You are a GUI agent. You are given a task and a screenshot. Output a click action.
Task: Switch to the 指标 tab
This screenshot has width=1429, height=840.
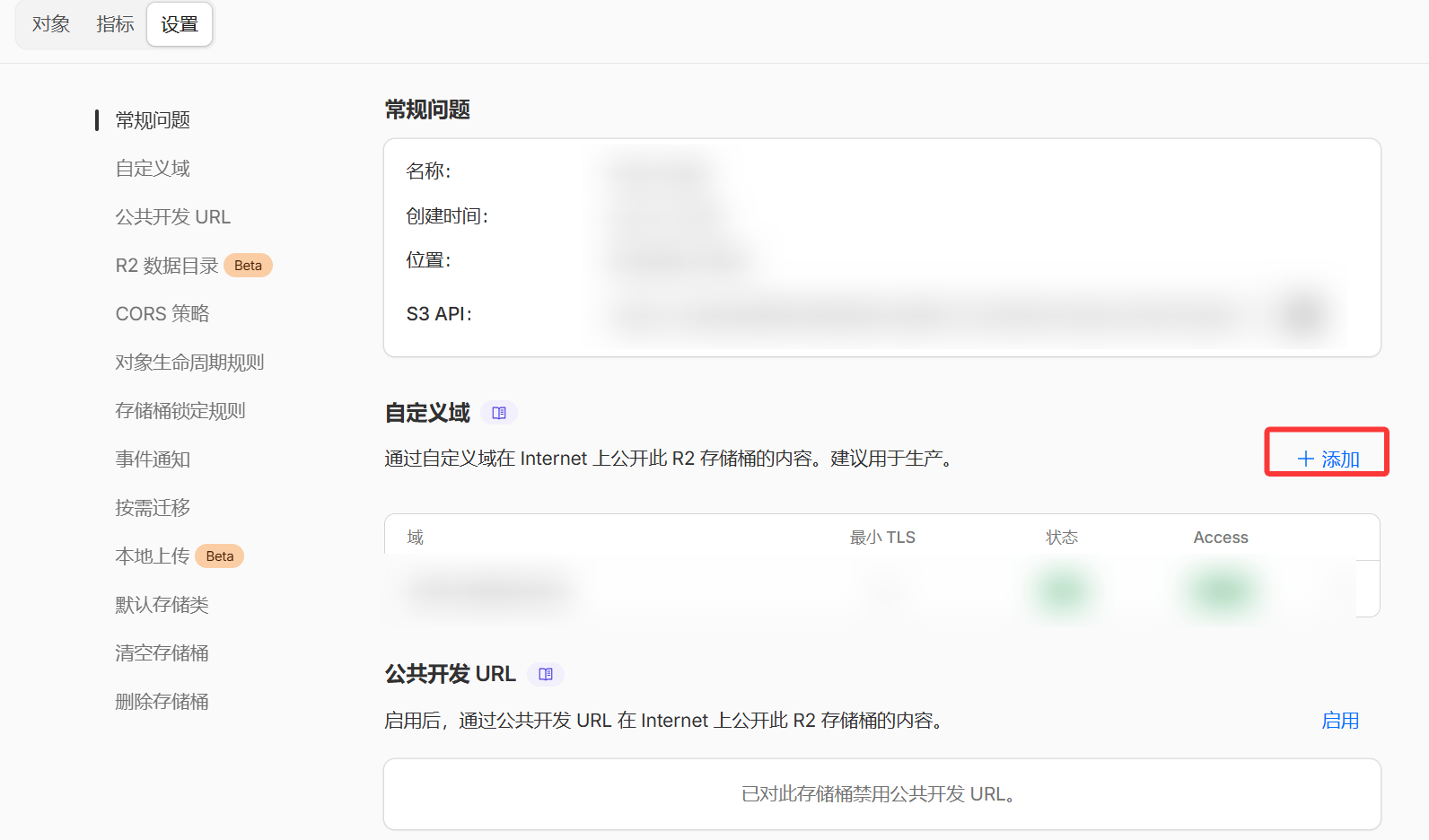115,24
